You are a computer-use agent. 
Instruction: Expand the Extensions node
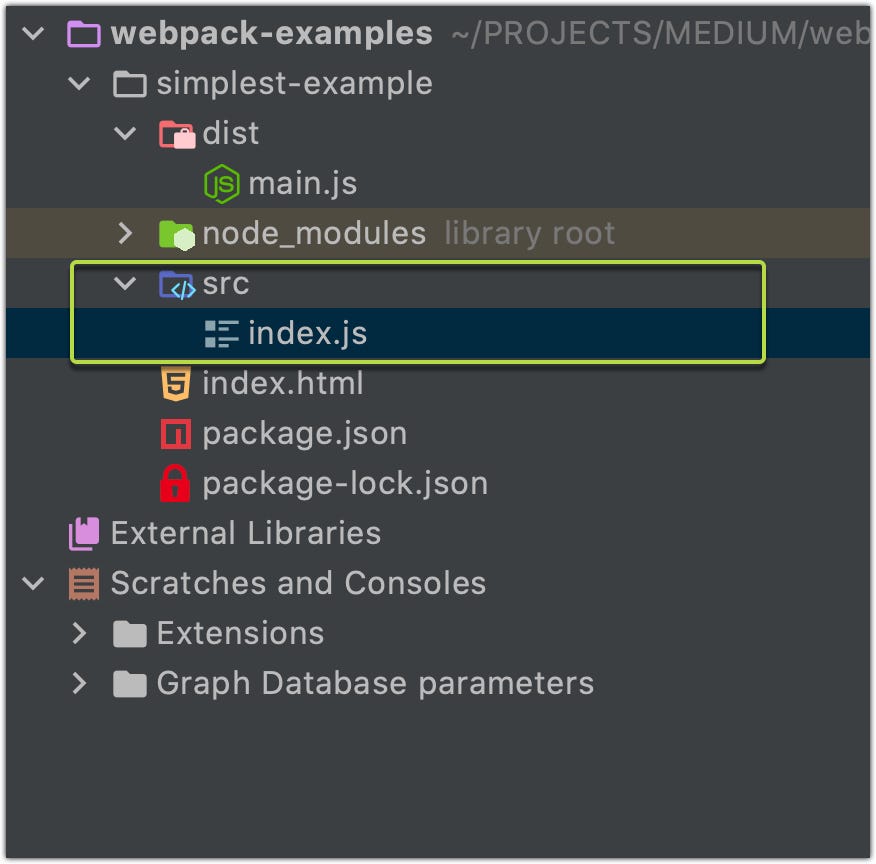pos(81,633)
